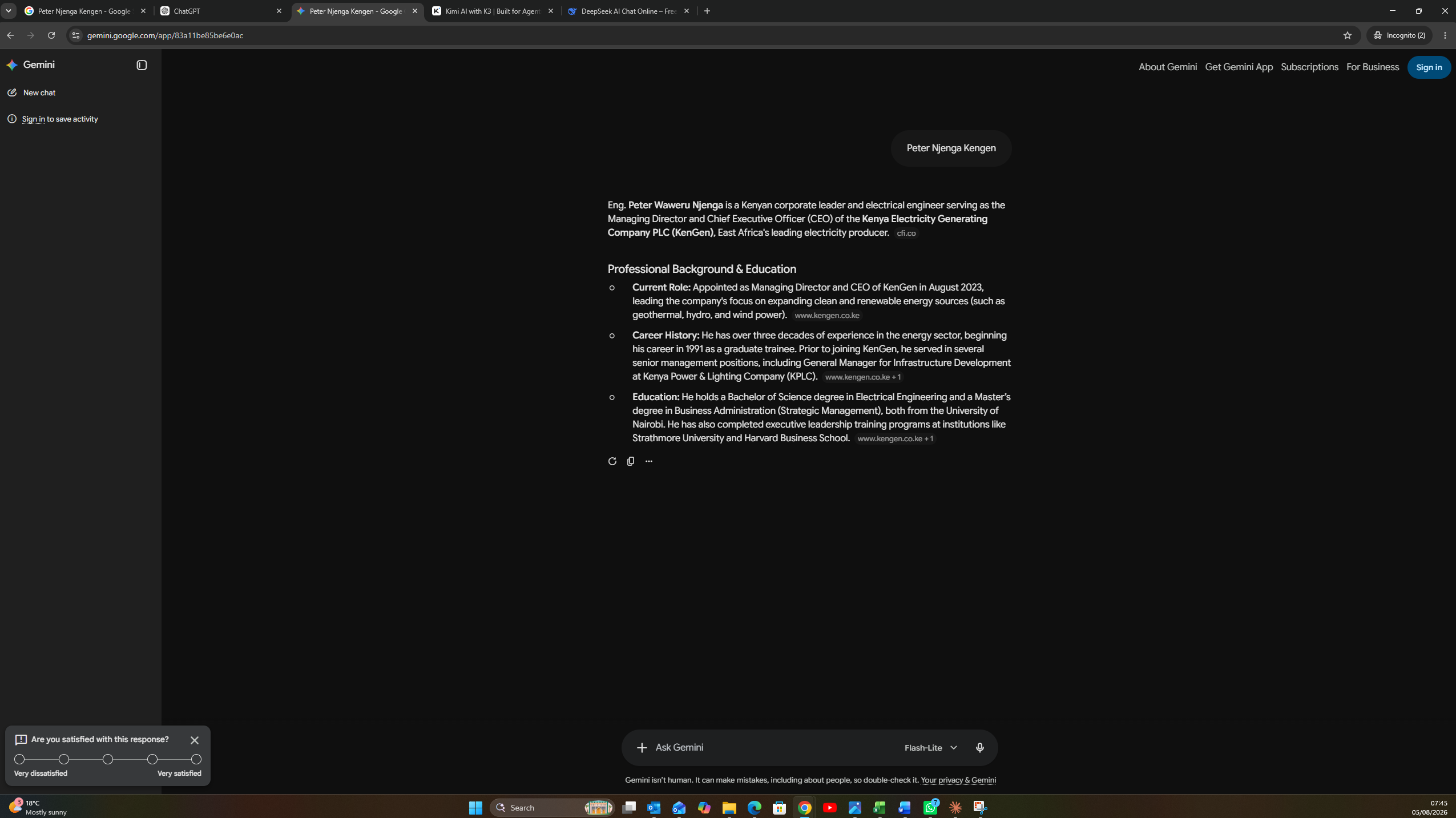Follow the 'Sign in' link in the sidebar
The height and width of the screenshot is (818, 1456).
coord(34,119)
